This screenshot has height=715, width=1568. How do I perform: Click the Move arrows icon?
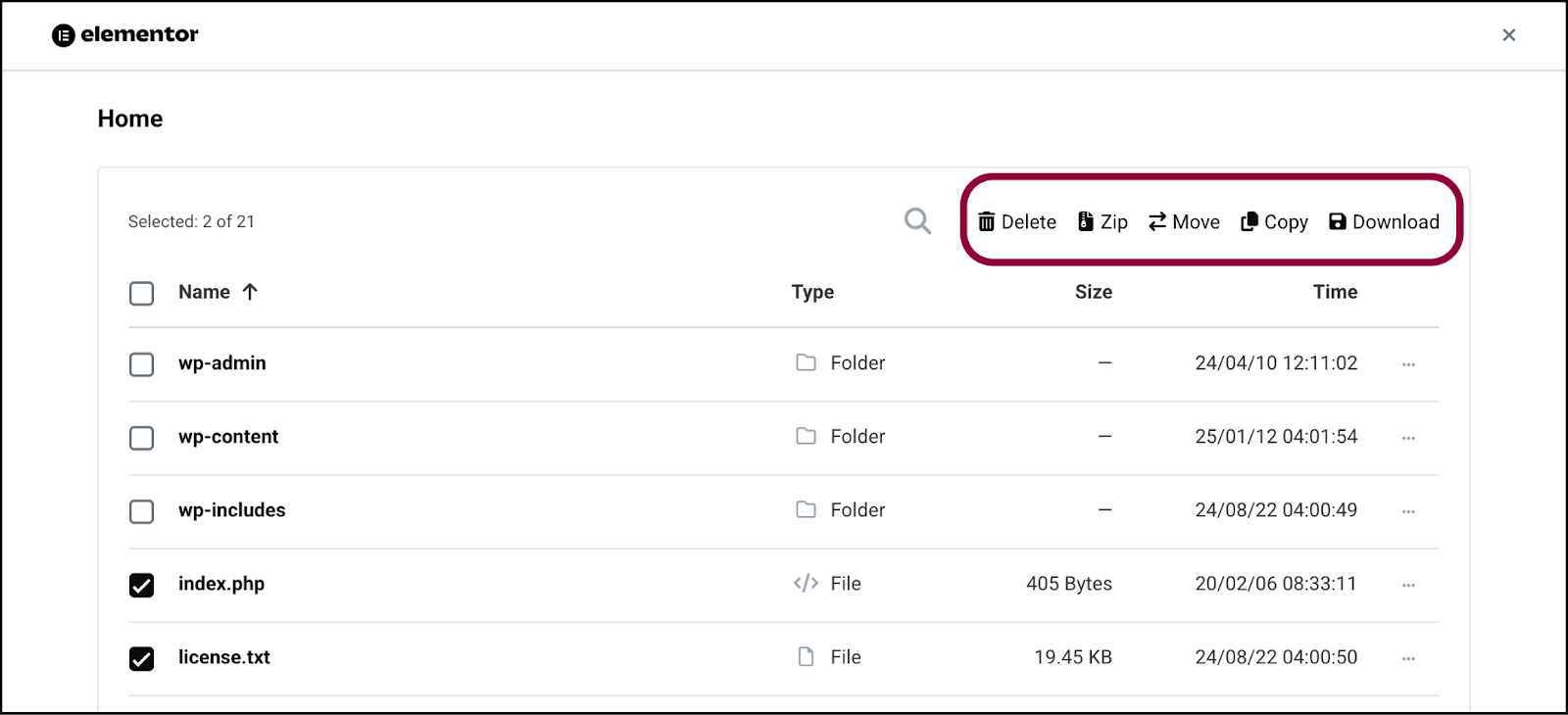coord(1157,222)
